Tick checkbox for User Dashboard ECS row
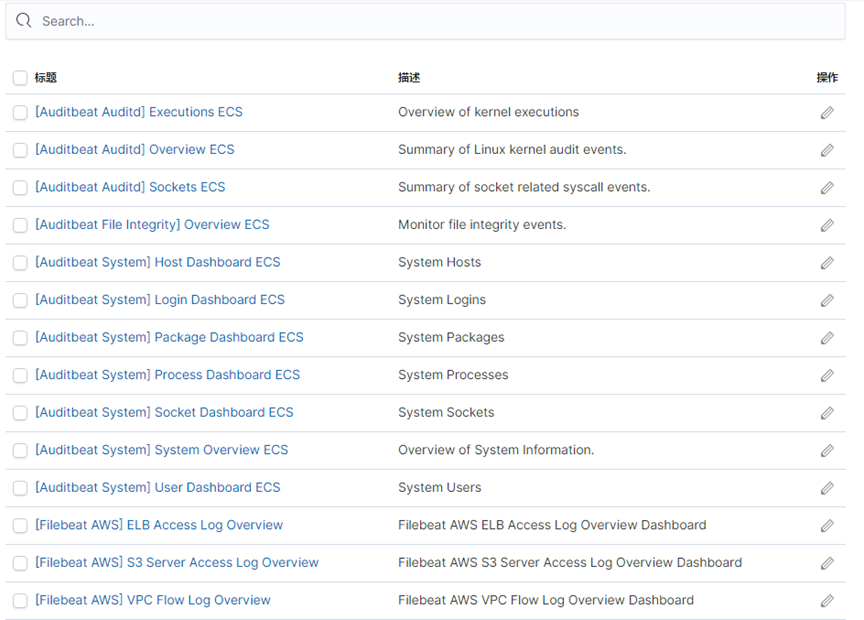864x620 pixels. coord(20,488)
